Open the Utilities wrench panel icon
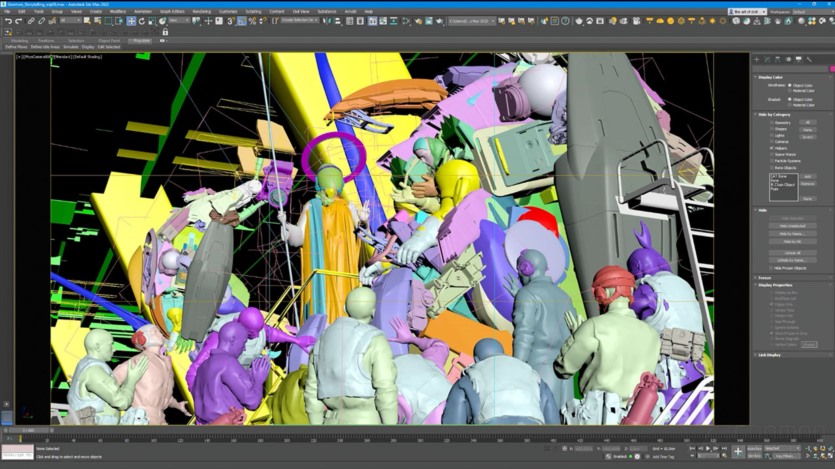This screenshot has width=835, height=469. pyautogui.click(x=809, y=60)
